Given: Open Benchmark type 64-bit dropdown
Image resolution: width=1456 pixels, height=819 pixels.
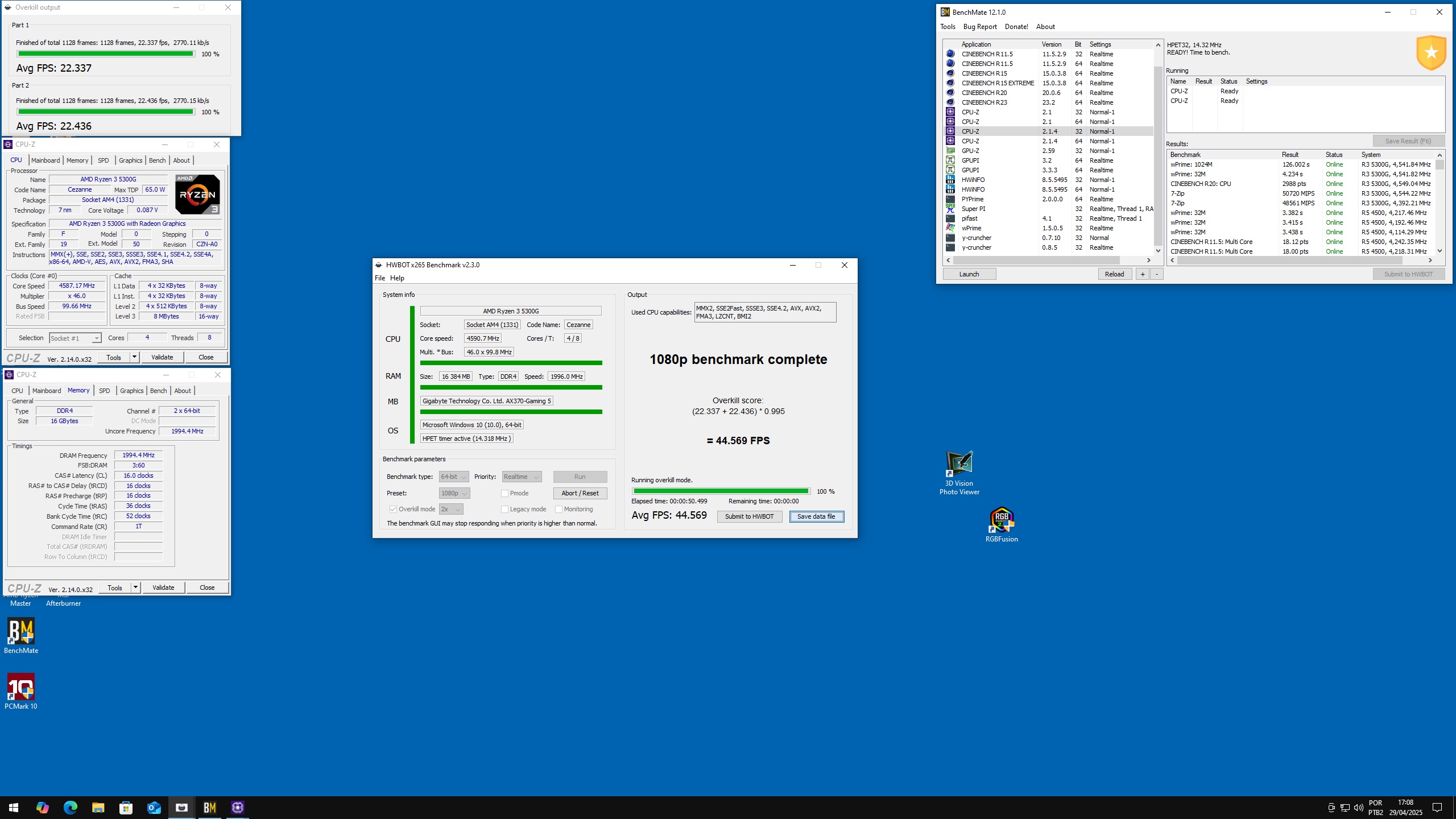Looking at the screenshot, I should (454, 477).
